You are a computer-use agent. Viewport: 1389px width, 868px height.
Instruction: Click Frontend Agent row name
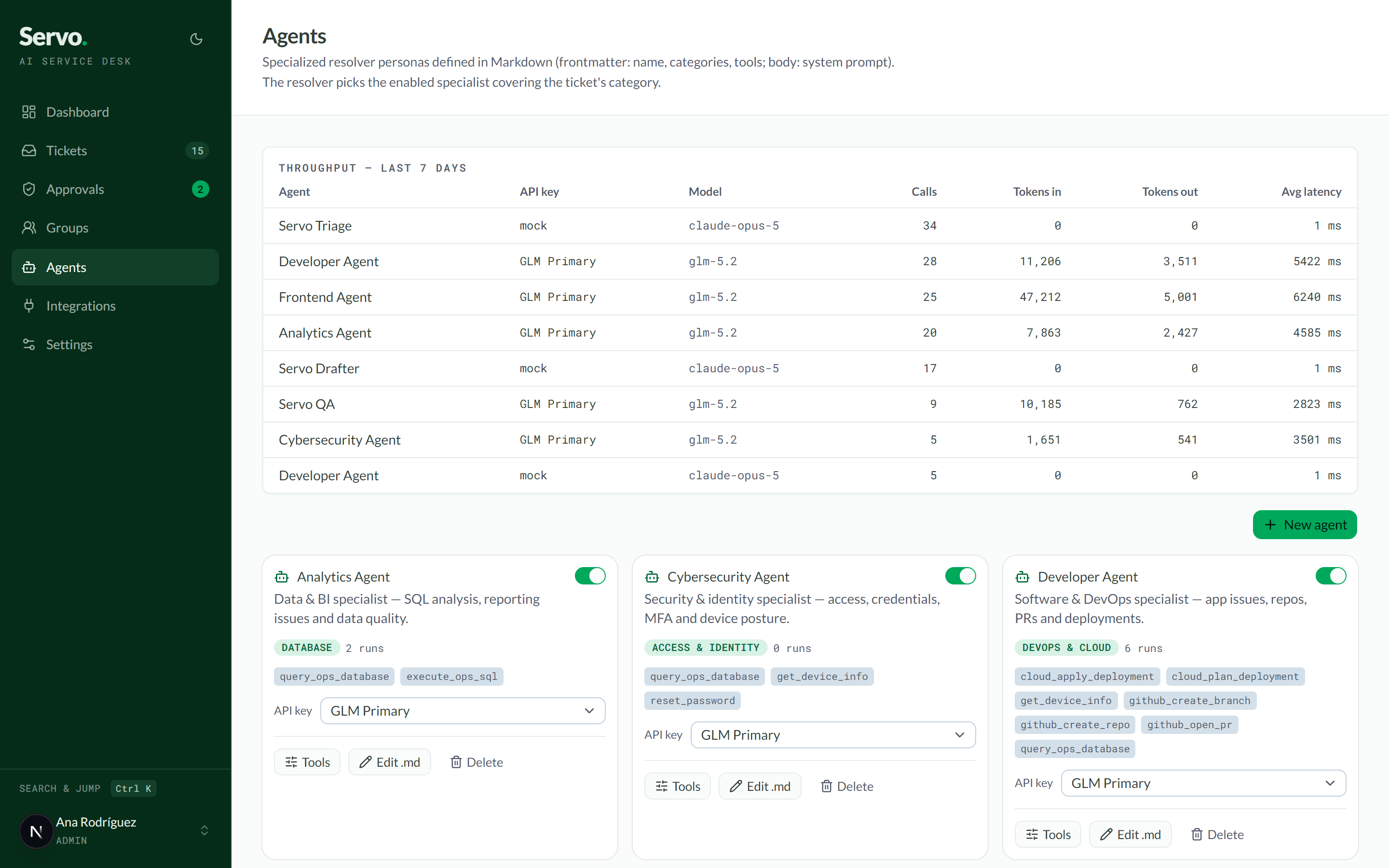[325, 297]
